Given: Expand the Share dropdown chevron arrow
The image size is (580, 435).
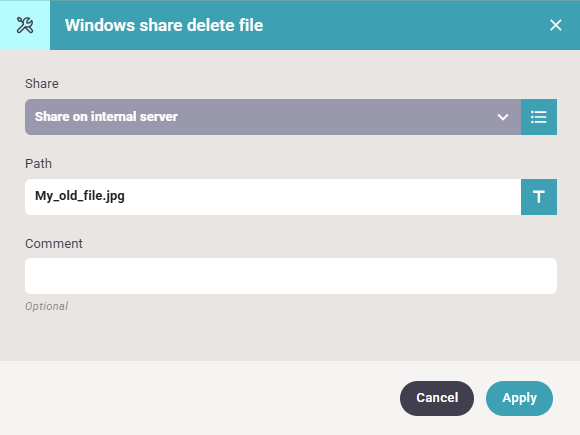Looking at the screenshot, I should tap(502, 117).
